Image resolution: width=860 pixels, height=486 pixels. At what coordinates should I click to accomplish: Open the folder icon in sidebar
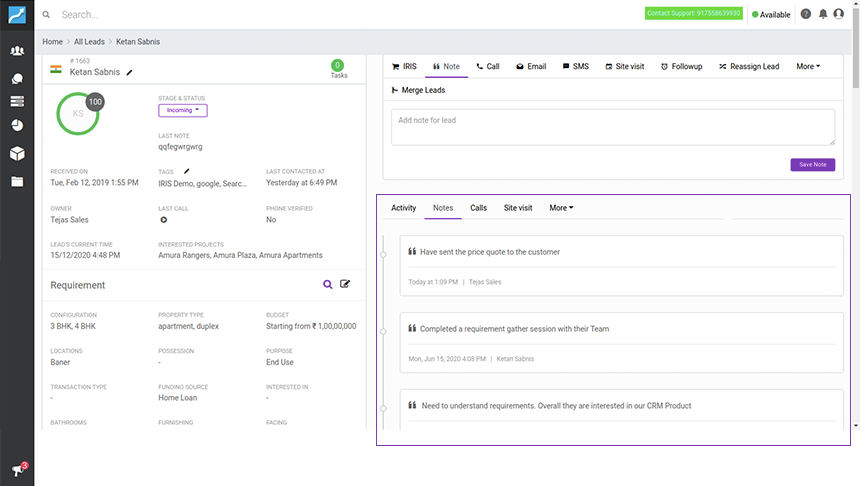point(17,182)
